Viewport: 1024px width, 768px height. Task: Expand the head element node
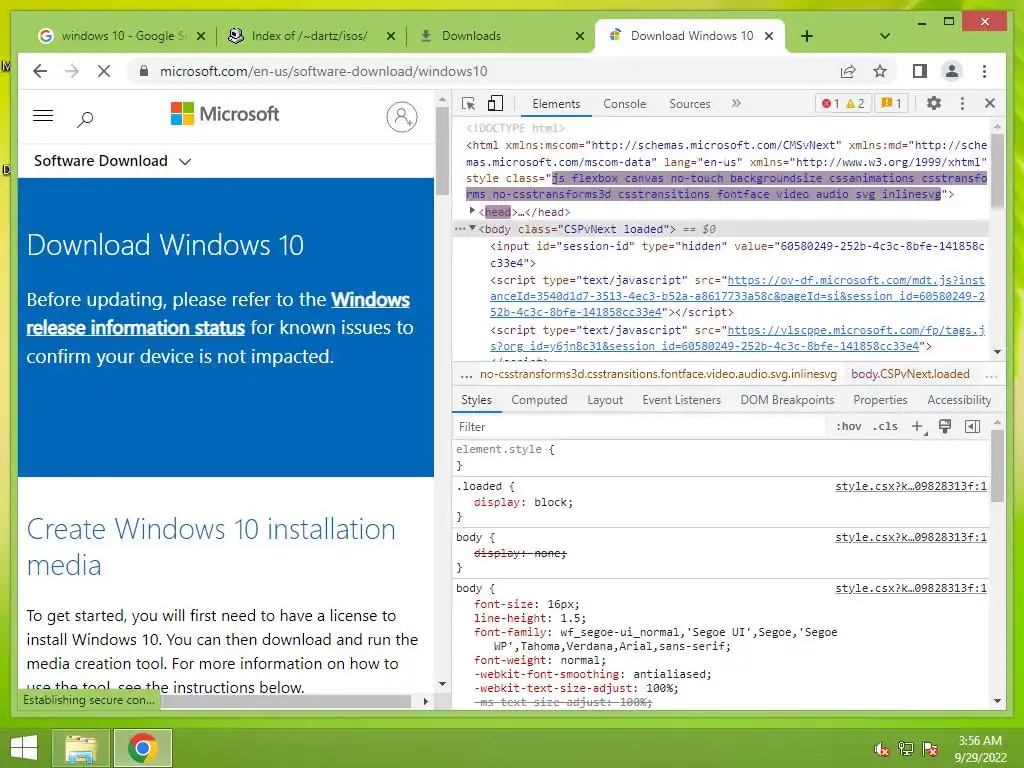(x=472, y=211)
